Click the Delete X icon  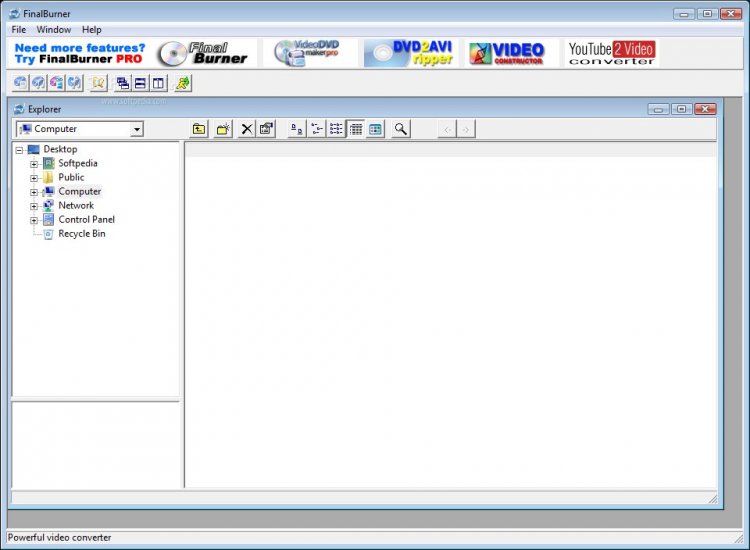tap(247, 129)
